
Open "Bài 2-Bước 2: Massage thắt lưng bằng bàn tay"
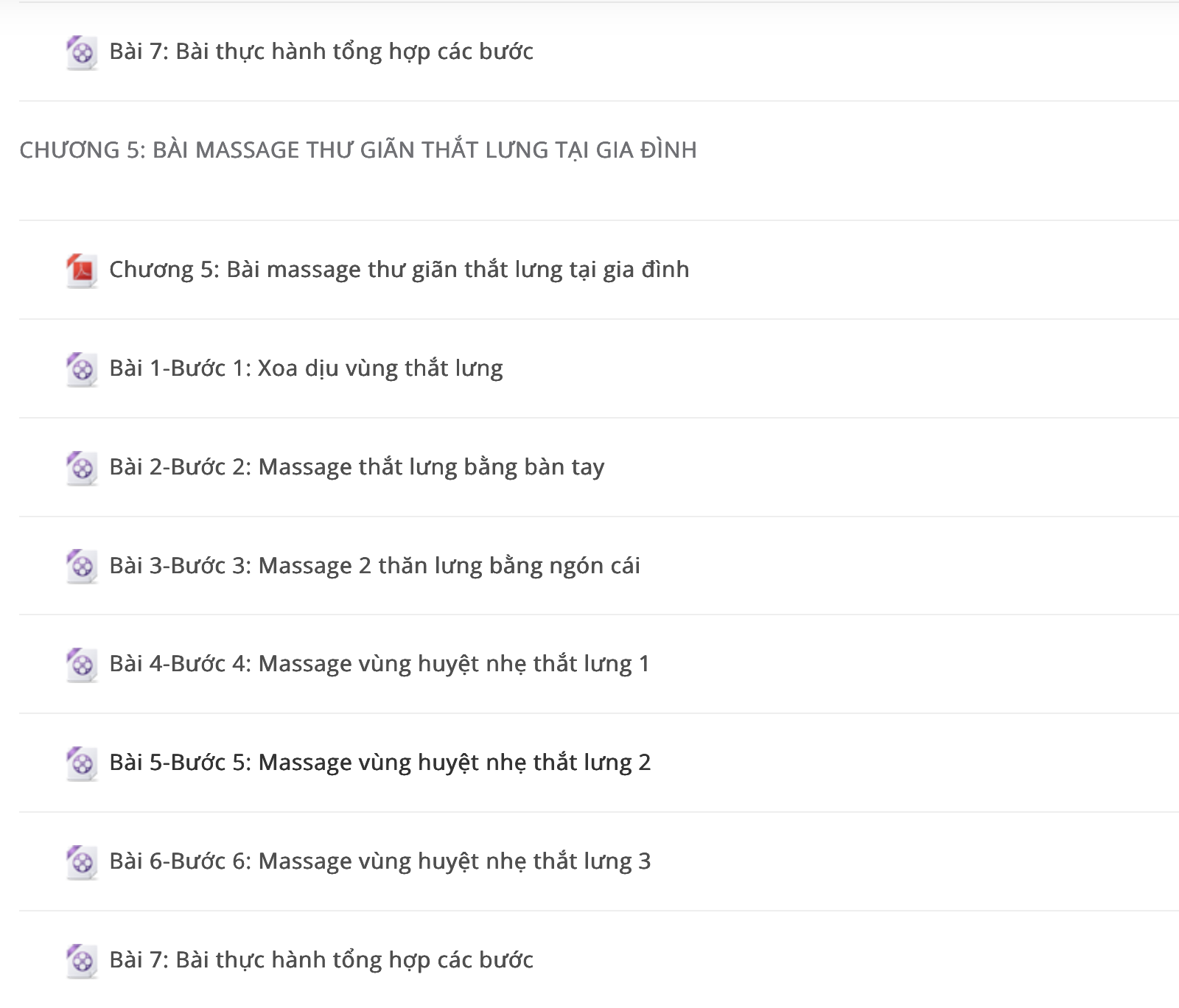357,467
